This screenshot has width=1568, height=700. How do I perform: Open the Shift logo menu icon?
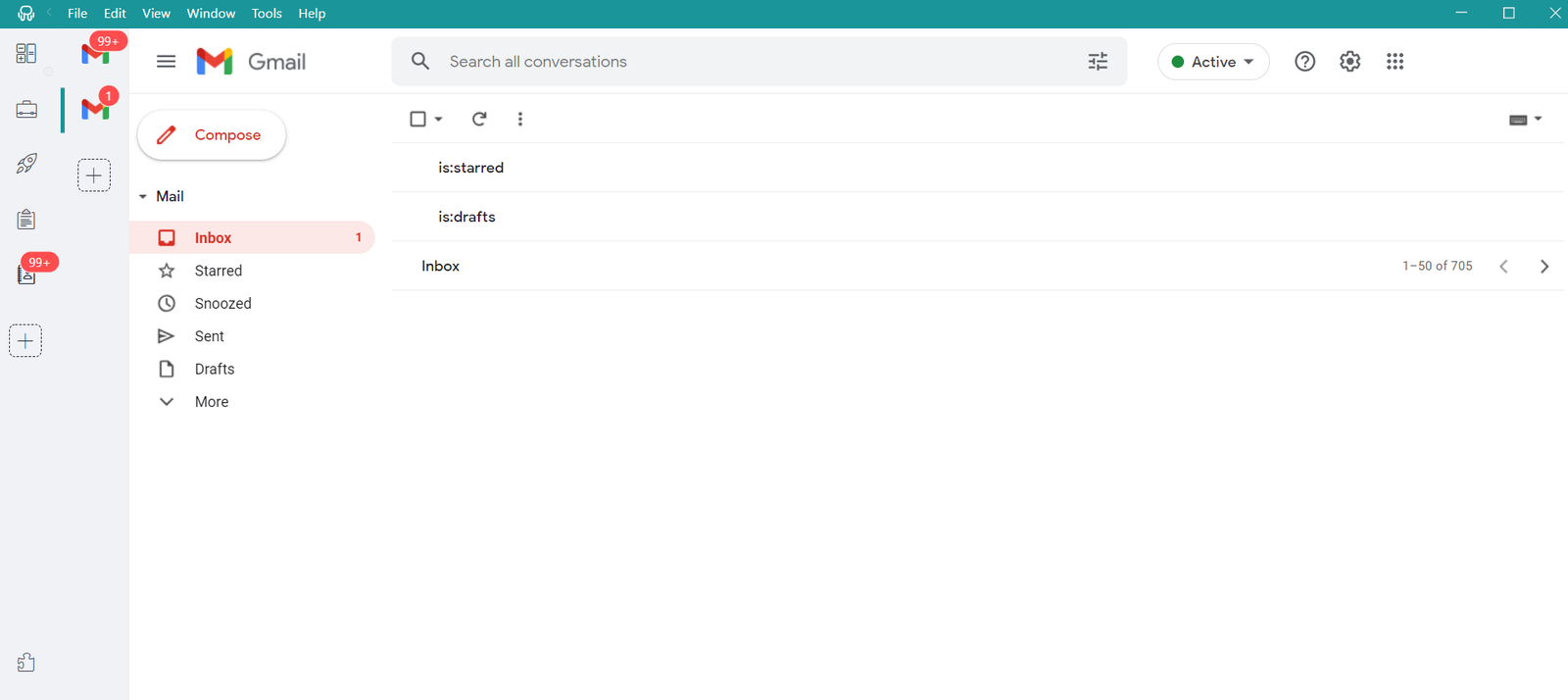(x=25, y=13)
